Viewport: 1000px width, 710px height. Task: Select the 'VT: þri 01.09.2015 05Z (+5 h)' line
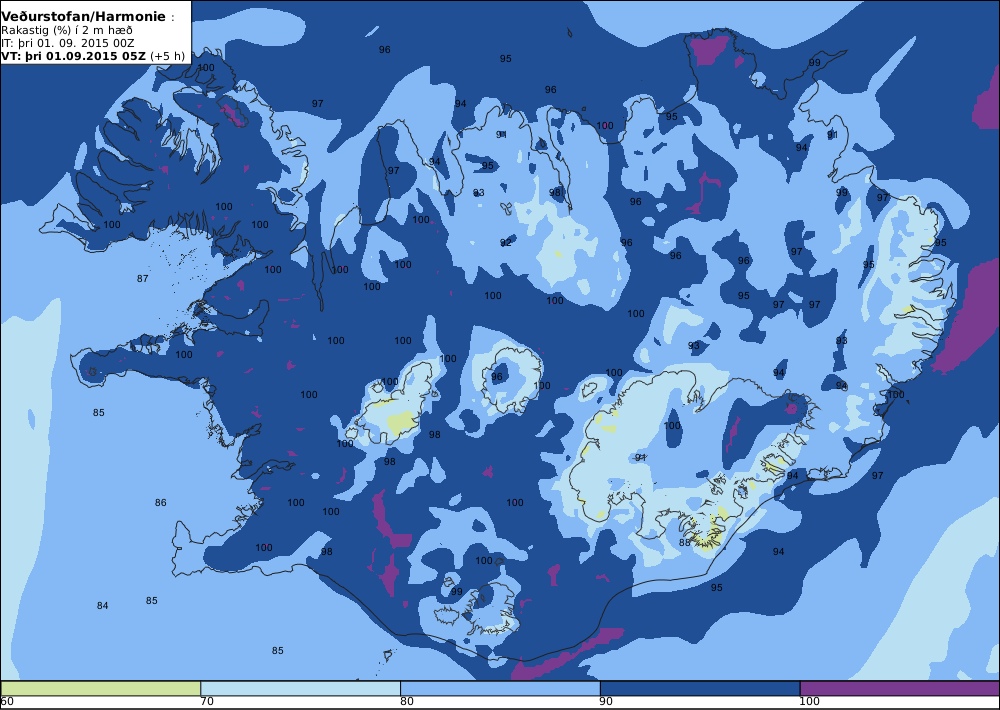pyautogui.click(x=93, y=55)
